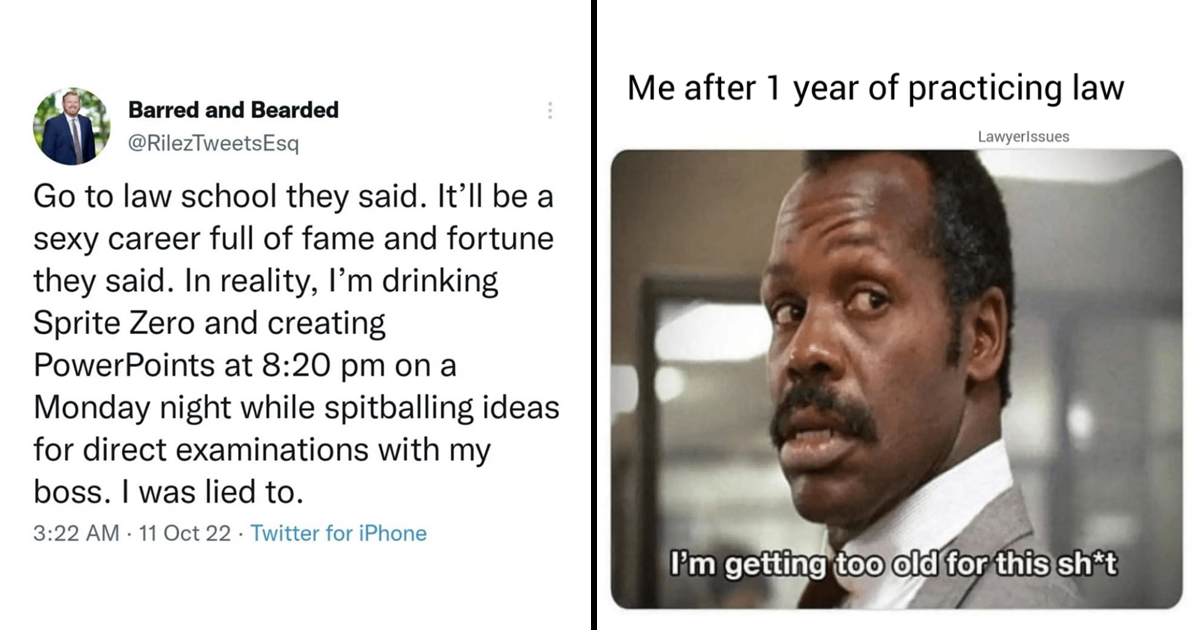This screenshot has width=1200, height=630.
Task: Click the "8:20 pm" text in tweet
Action: point(317,366)
